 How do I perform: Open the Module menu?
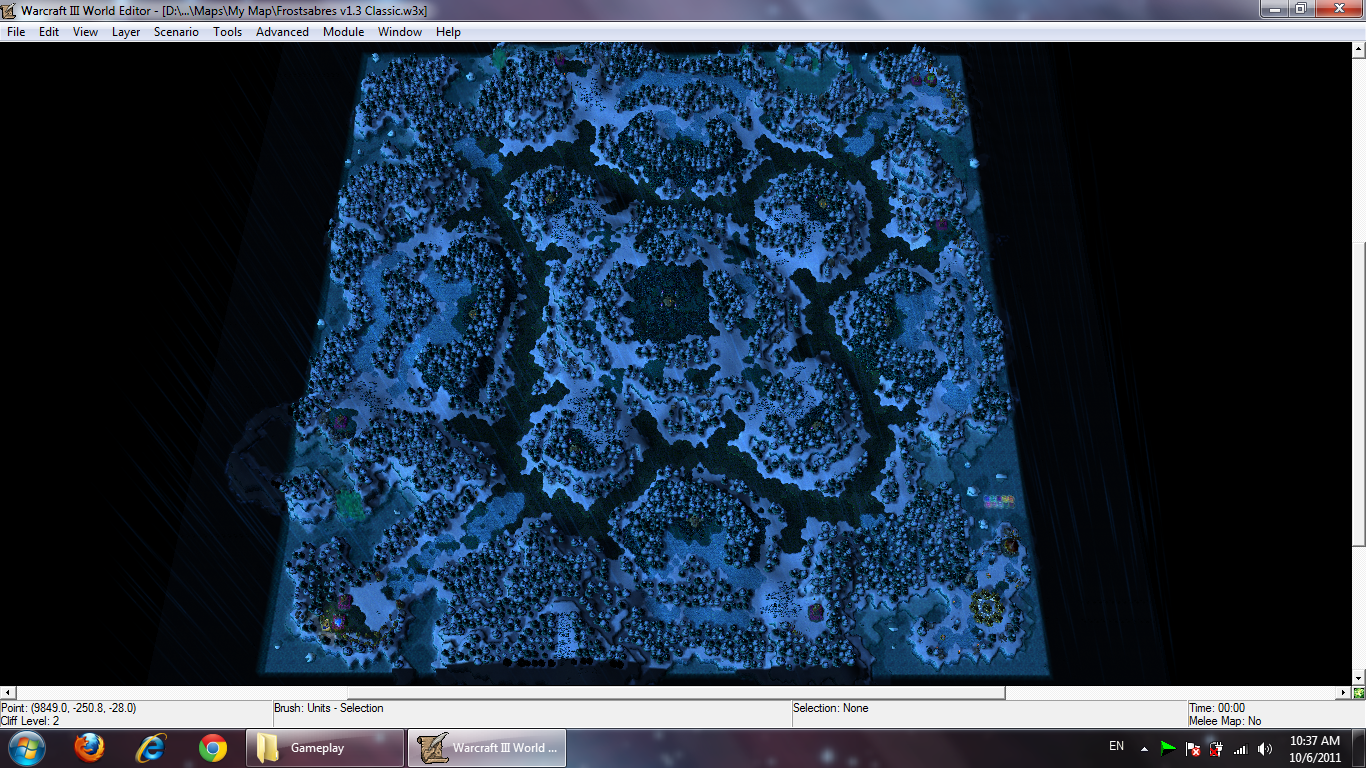[343, 32]
